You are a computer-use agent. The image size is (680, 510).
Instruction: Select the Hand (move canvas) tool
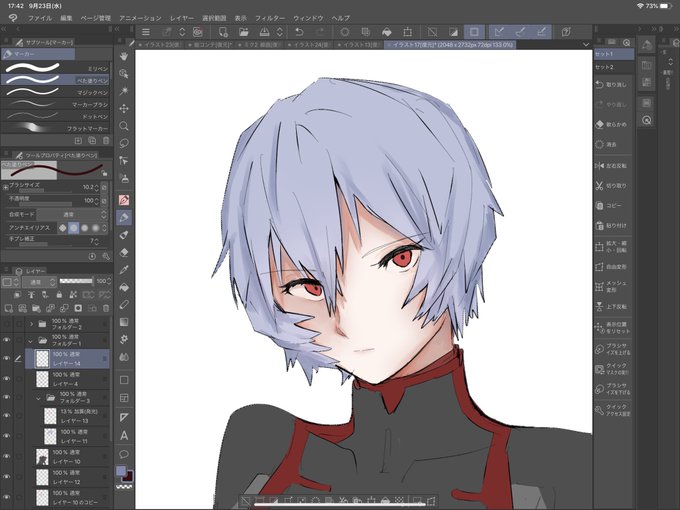coord(124,56)
